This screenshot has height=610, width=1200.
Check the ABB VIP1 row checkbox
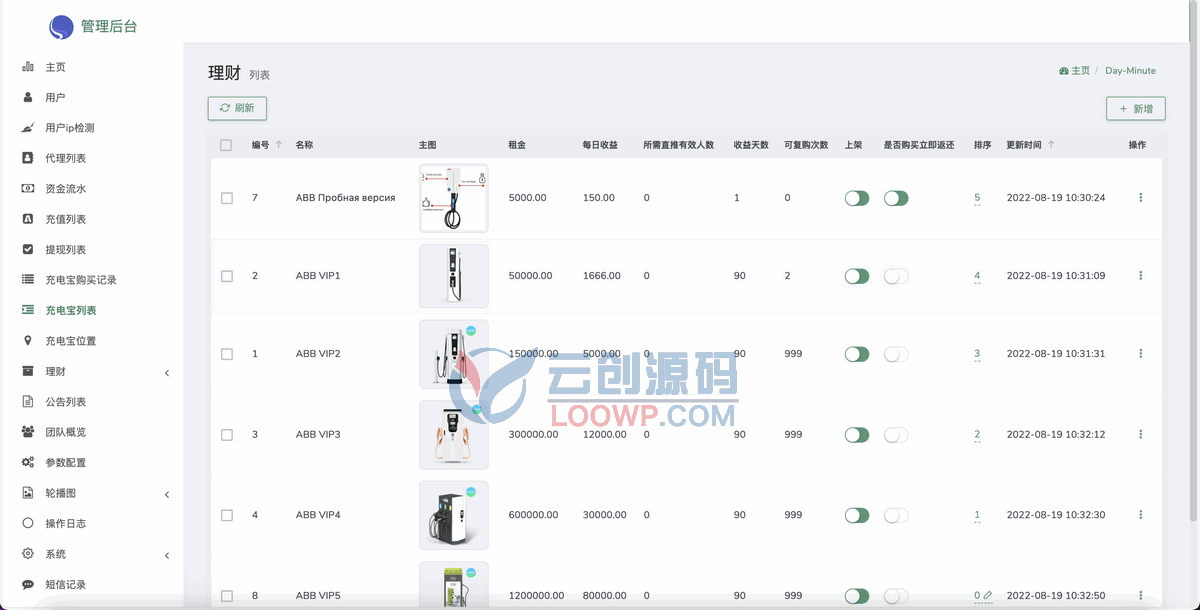(227, 276)
